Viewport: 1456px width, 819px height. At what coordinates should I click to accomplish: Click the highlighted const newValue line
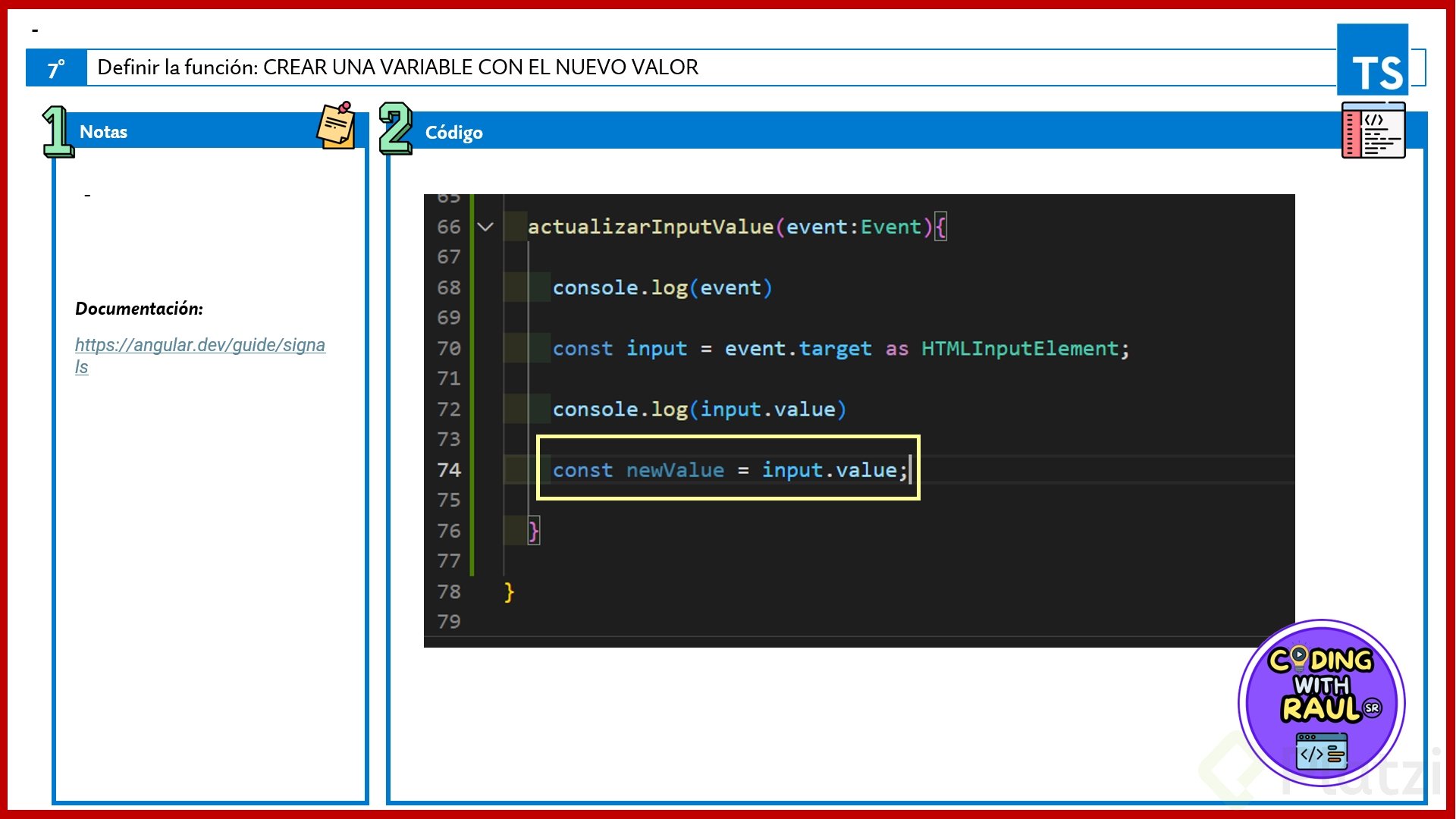click(x=728, y=470)
